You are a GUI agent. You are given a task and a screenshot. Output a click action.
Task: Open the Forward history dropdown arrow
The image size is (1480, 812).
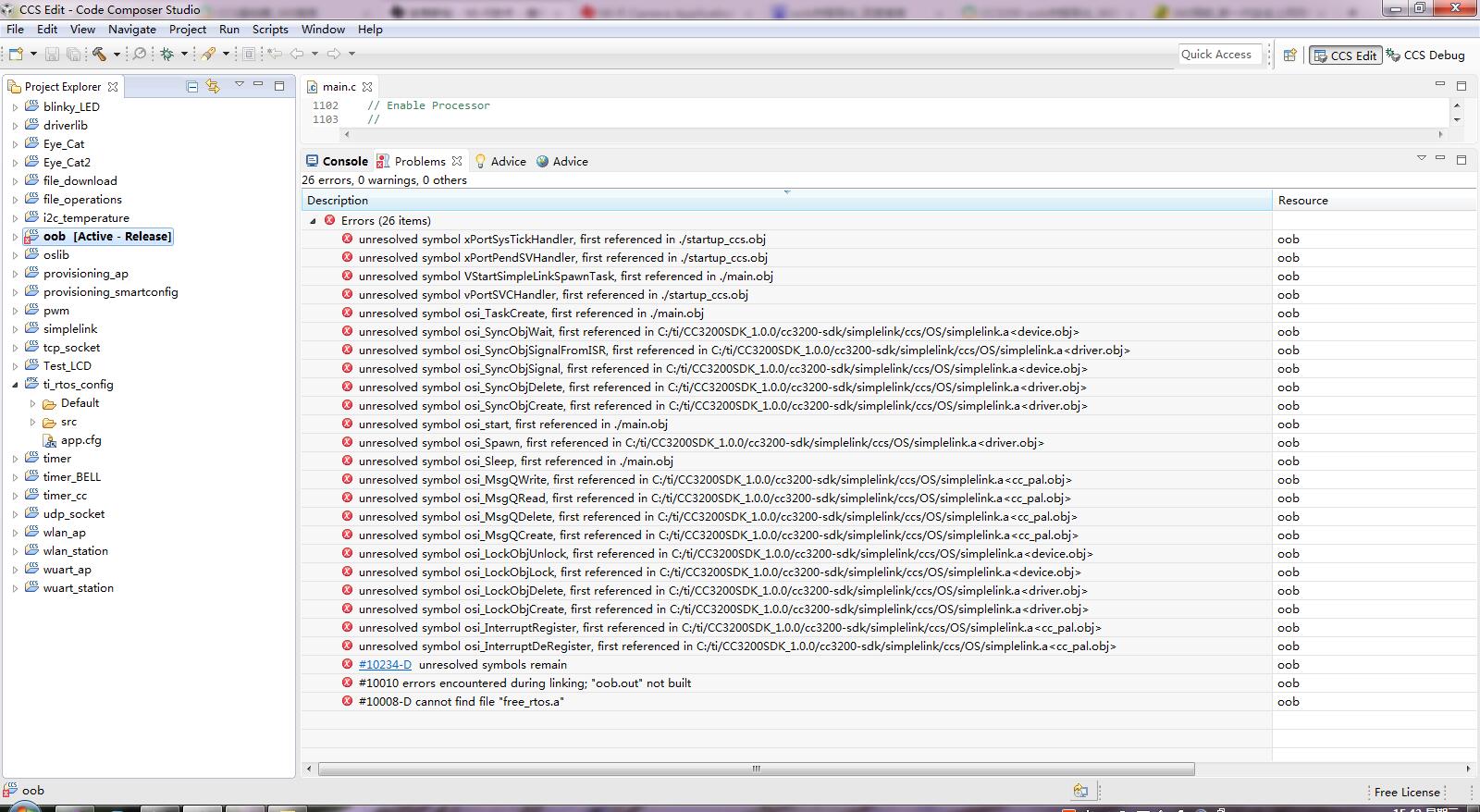point(351,54)
